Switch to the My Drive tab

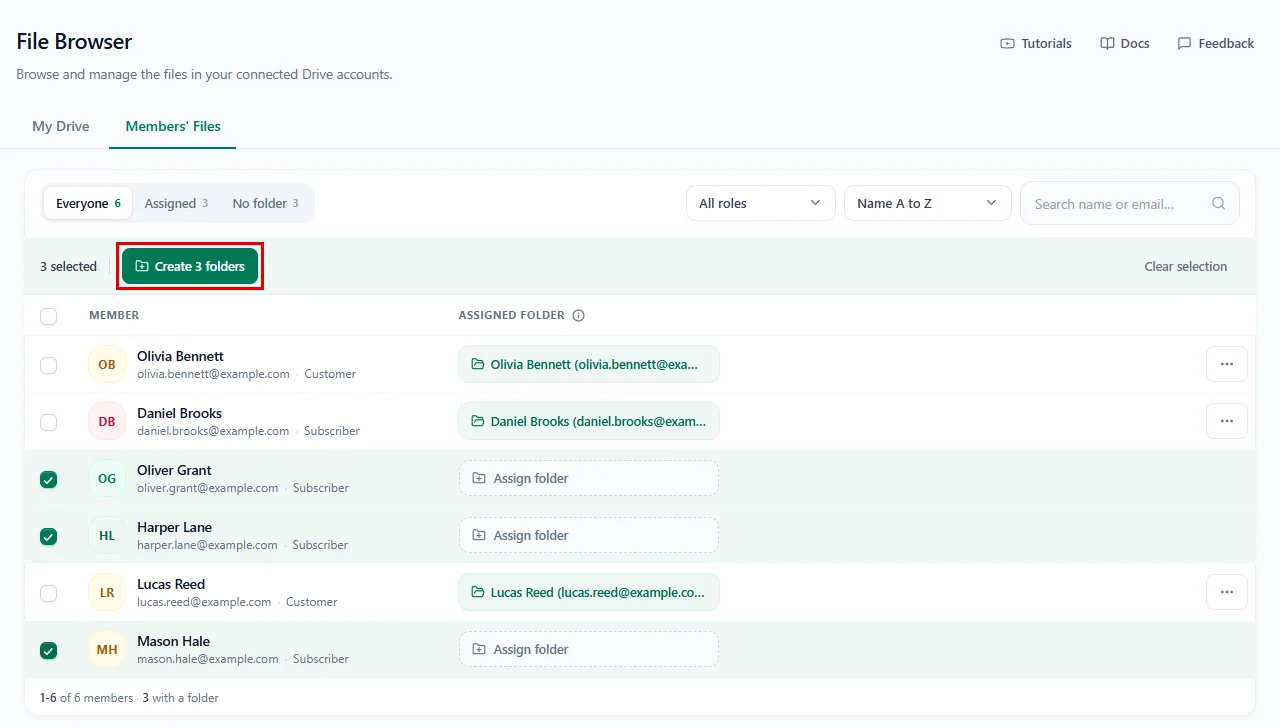pos(61,126)
